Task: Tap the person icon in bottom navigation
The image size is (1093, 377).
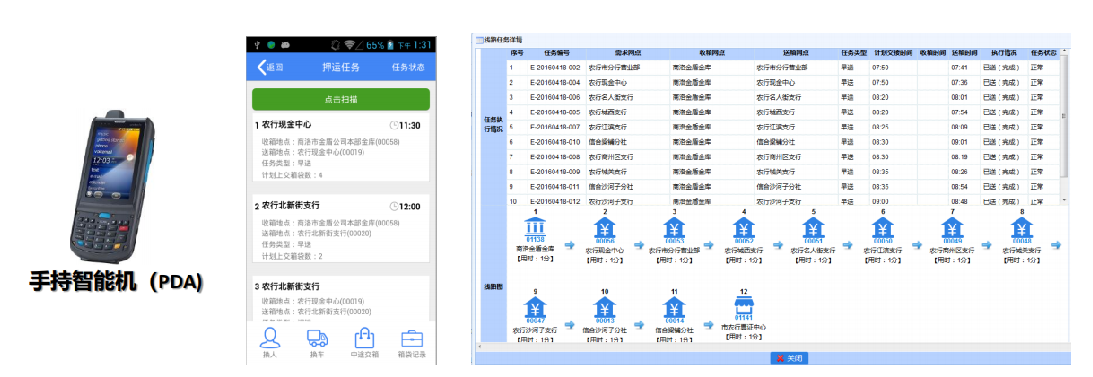Action: tap(269, 338)
